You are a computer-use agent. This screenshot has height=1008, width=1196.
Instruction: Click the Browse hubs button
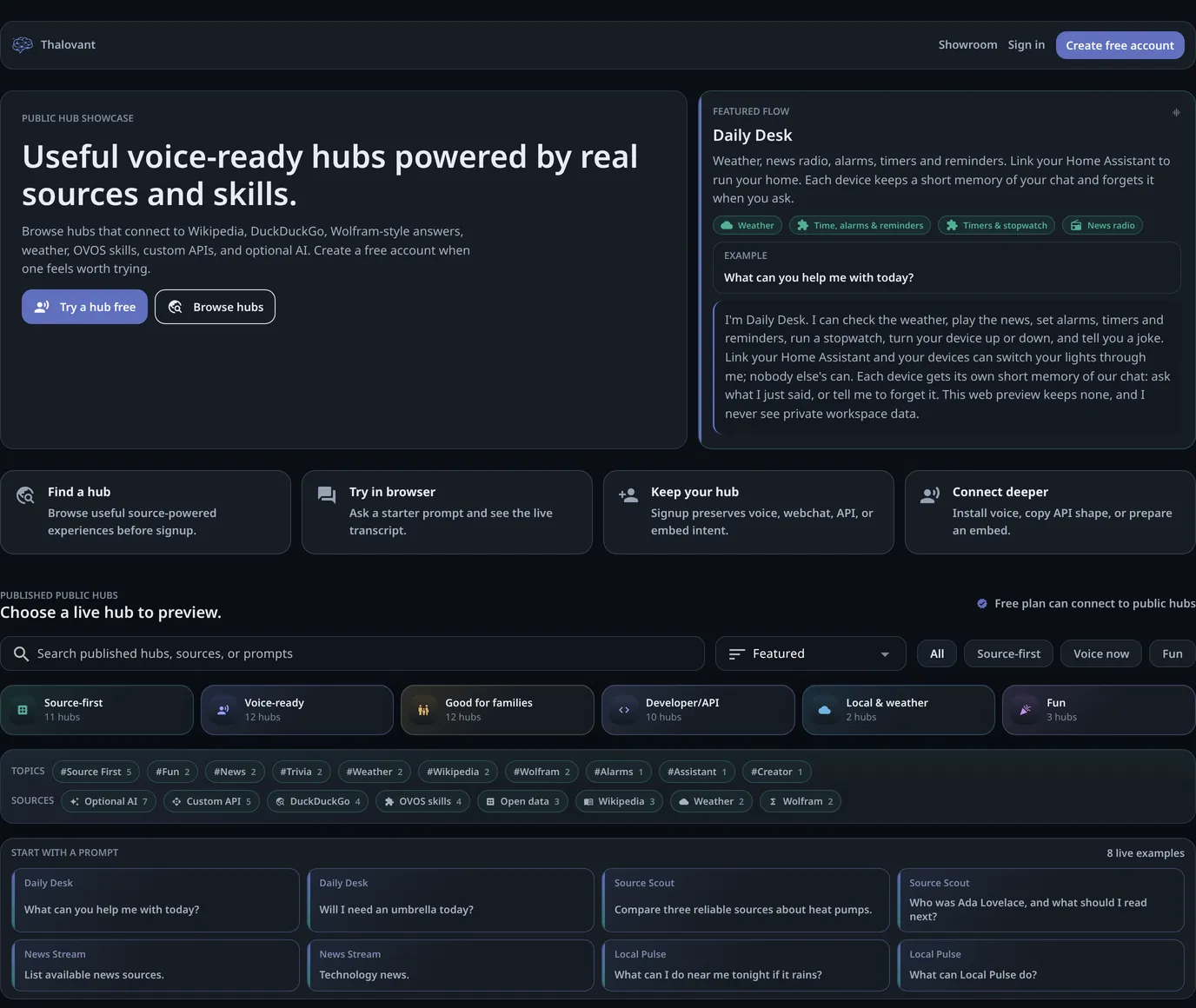215,307
